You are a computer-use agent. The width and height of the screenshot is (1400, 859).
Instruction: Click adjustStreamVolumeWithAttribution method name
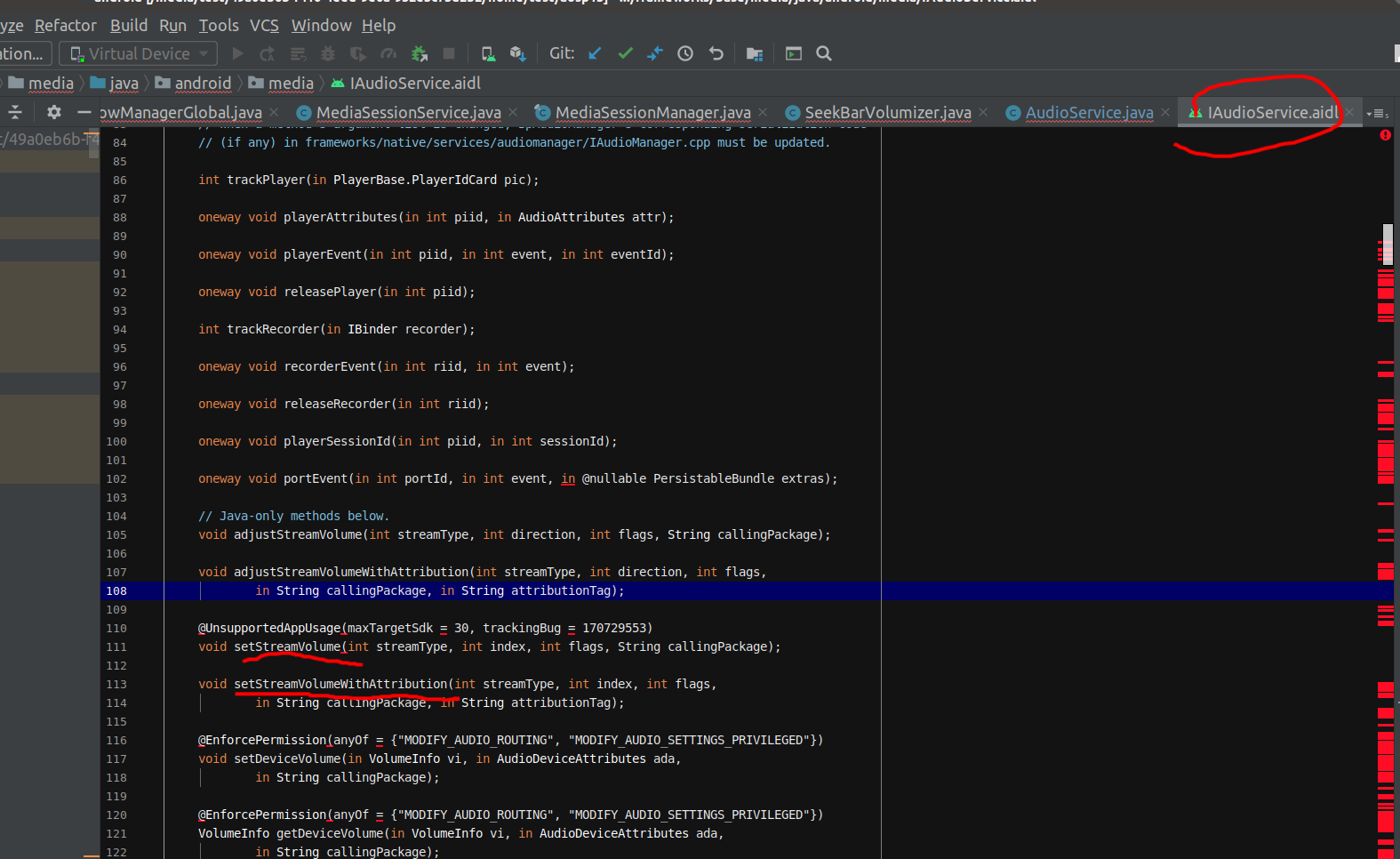pos(351,572)
